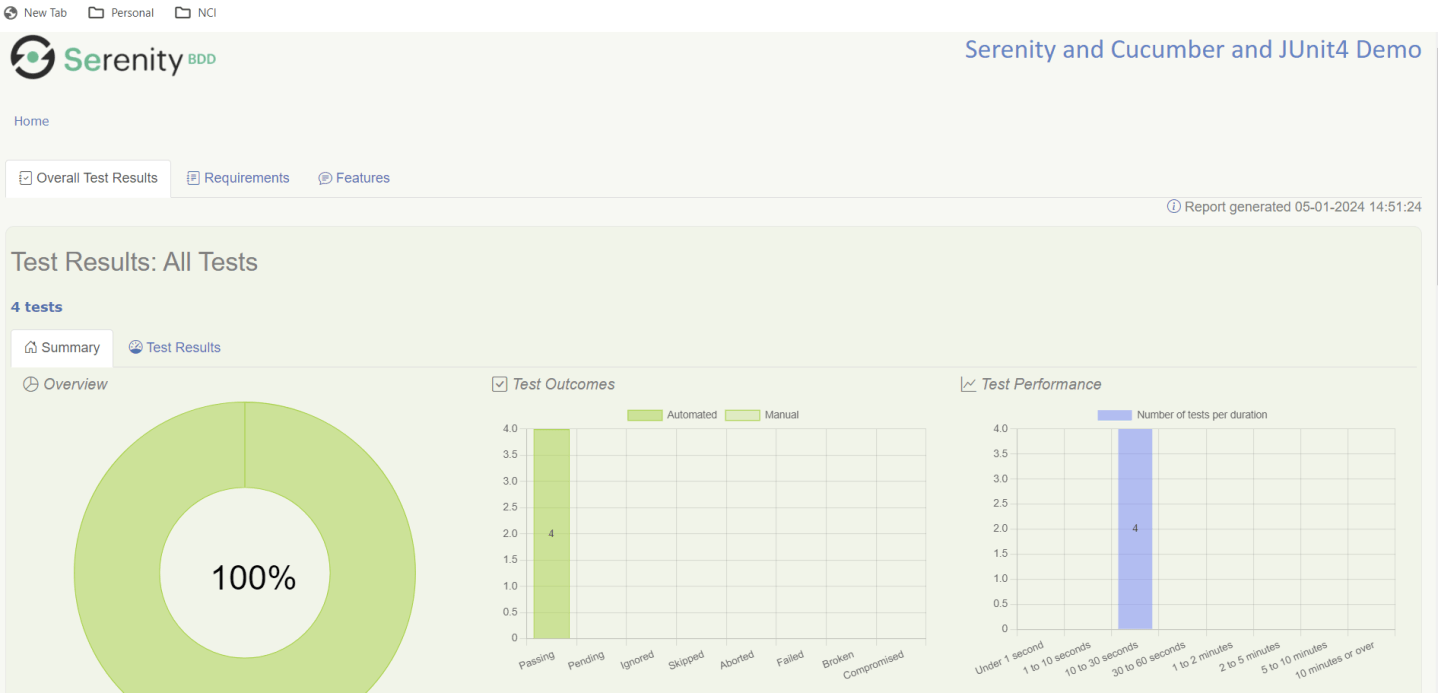
Task: Click the '2 to 5 minutes' axis label
Action: coord(1249,658)
